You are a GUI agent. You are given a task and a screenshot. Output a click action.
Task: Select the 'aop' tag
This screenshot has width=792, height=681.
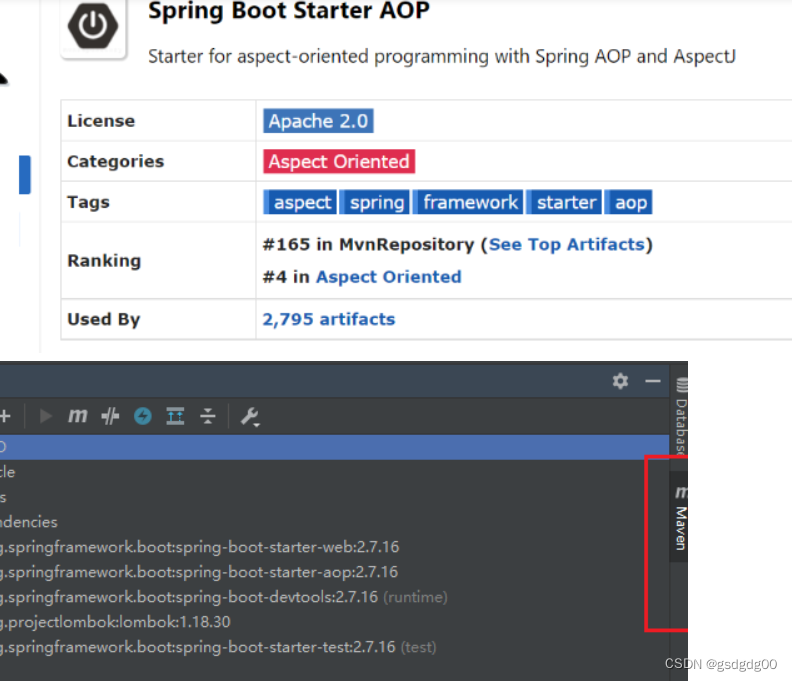coord(629,202)
